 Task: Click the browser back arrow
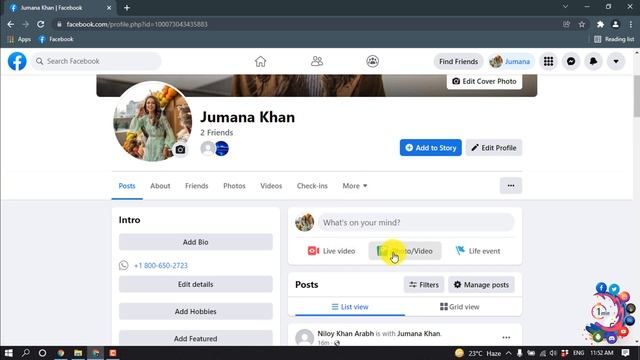[x=11, y=24]
